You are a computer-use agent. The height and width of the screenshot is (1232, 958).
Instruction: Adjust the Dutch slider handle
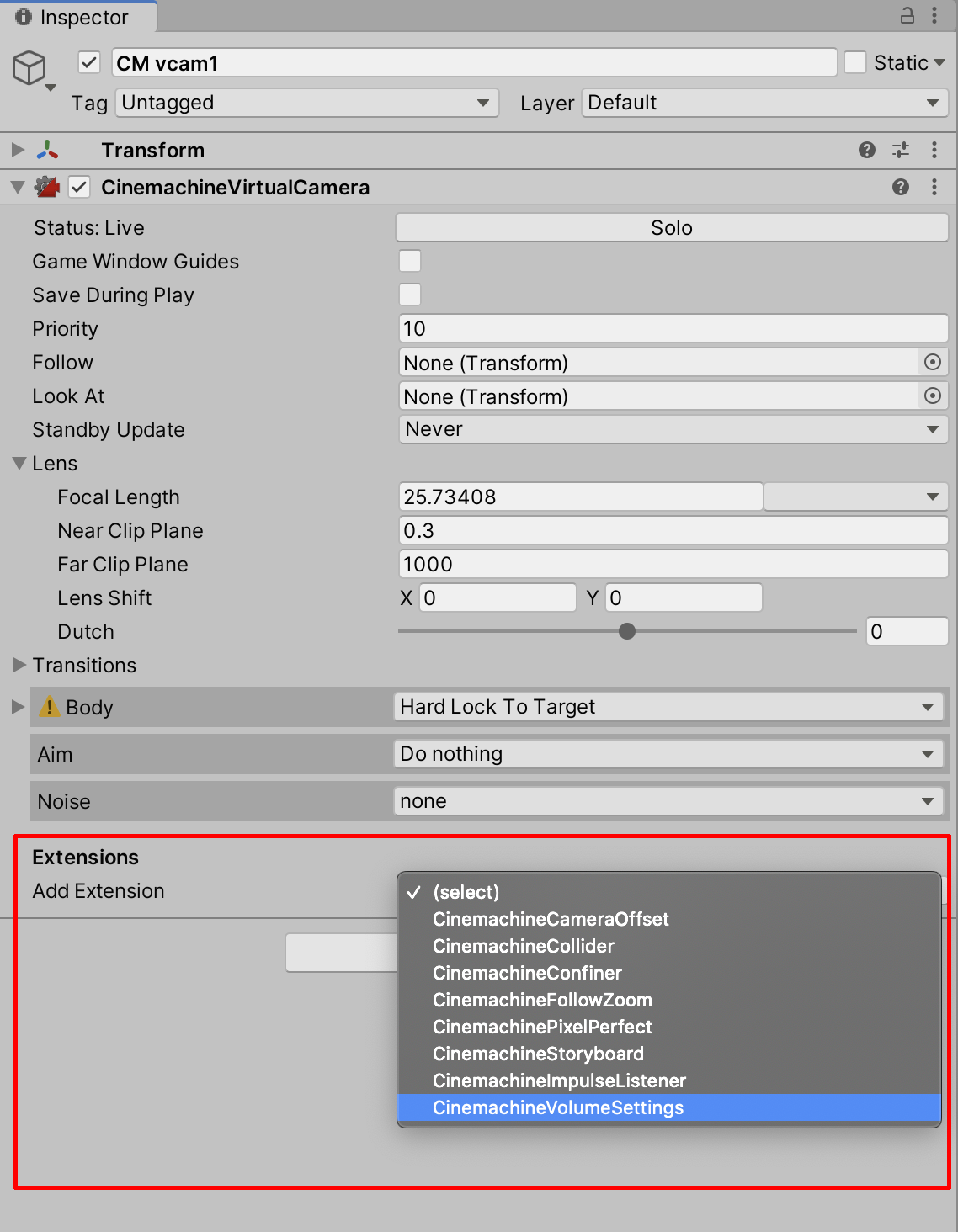click(x=627, y=631)
